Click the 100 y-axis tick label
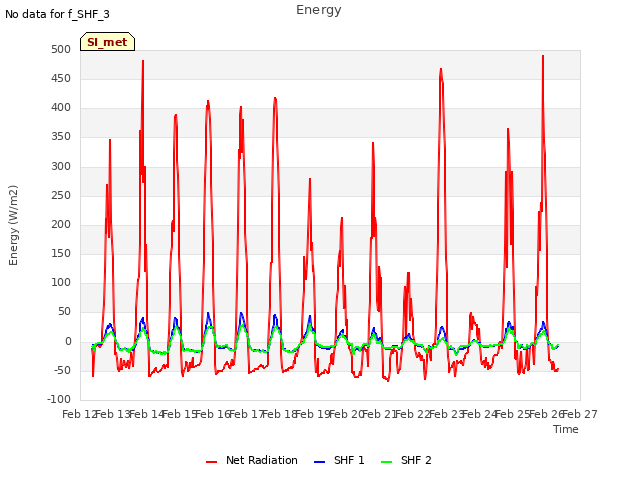This screenshot has width=640, height=480. point(61,282)
